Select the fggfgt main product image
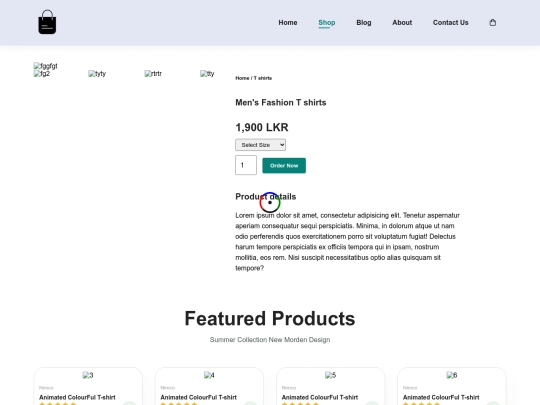The image size is (540, 405). [45, 66]
